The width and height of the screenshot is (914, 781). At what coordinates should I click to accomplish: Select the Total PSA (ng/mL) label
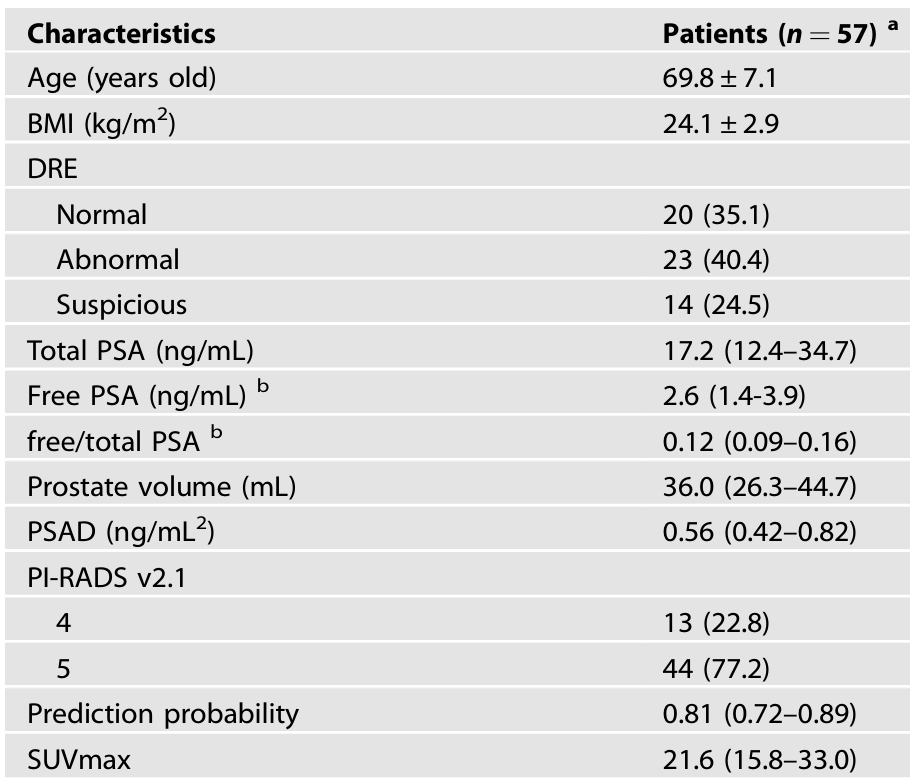[140, 351]
